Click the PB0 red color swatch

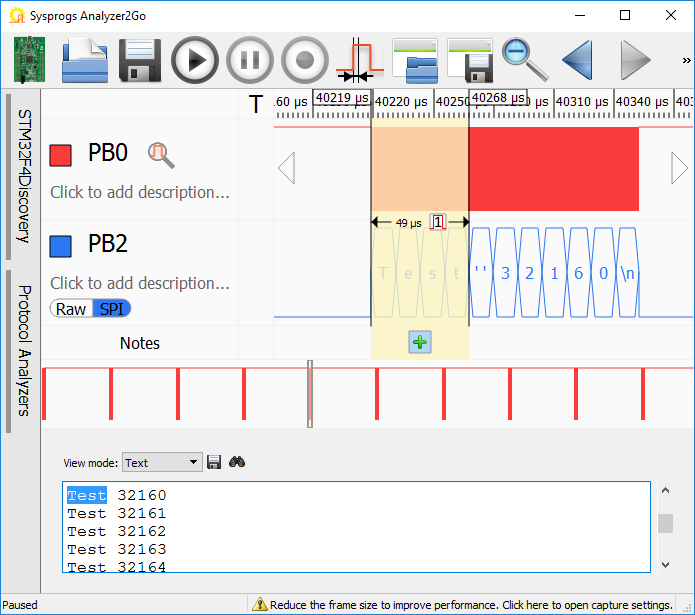[60, 155]
